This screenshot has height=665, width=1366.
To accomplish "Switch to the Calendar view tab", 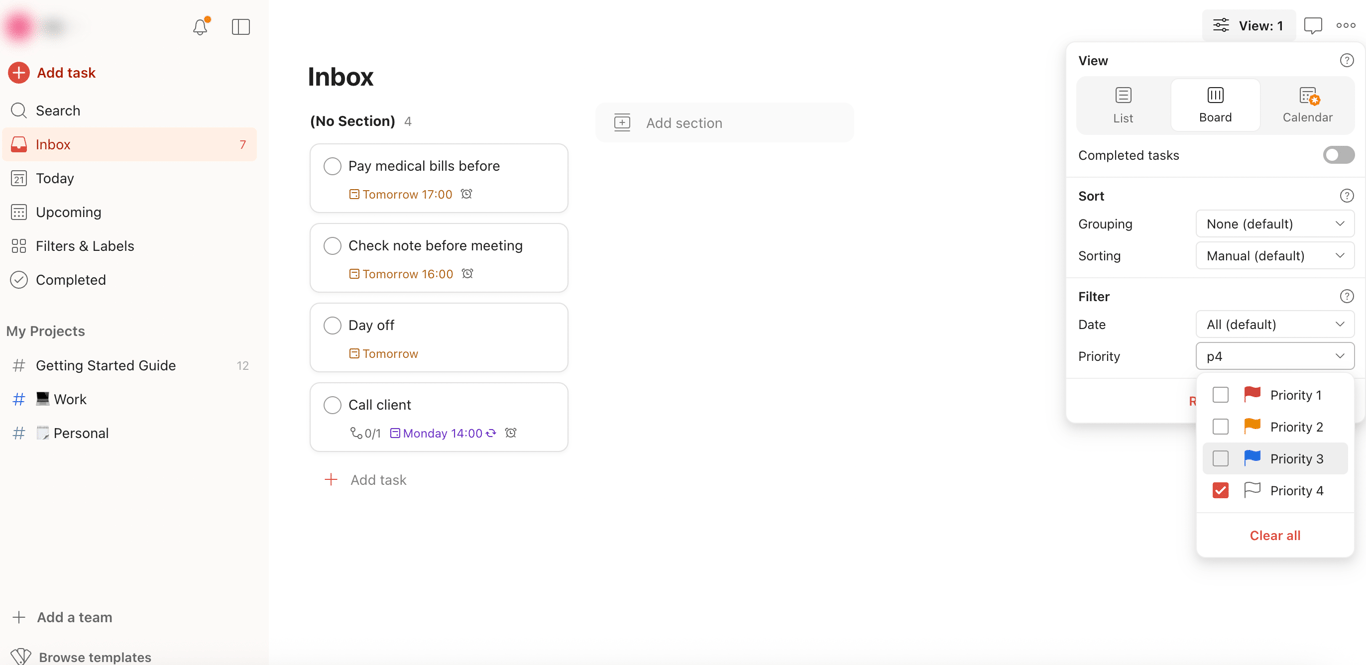I will pyautogui.click(x=1307, y=105).
